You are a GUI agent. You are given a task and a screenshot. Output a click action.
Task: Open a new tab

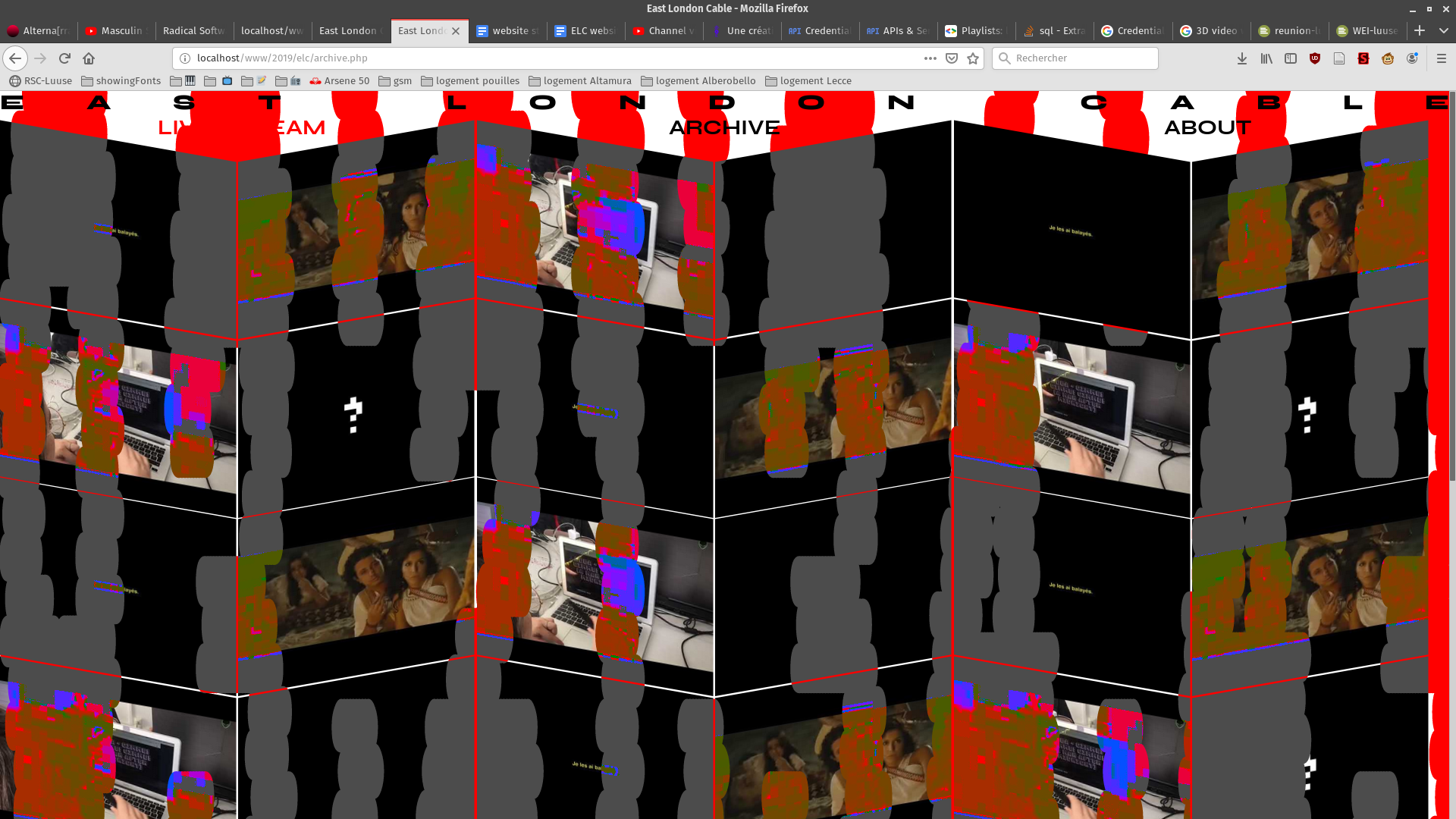point(1420,30)
